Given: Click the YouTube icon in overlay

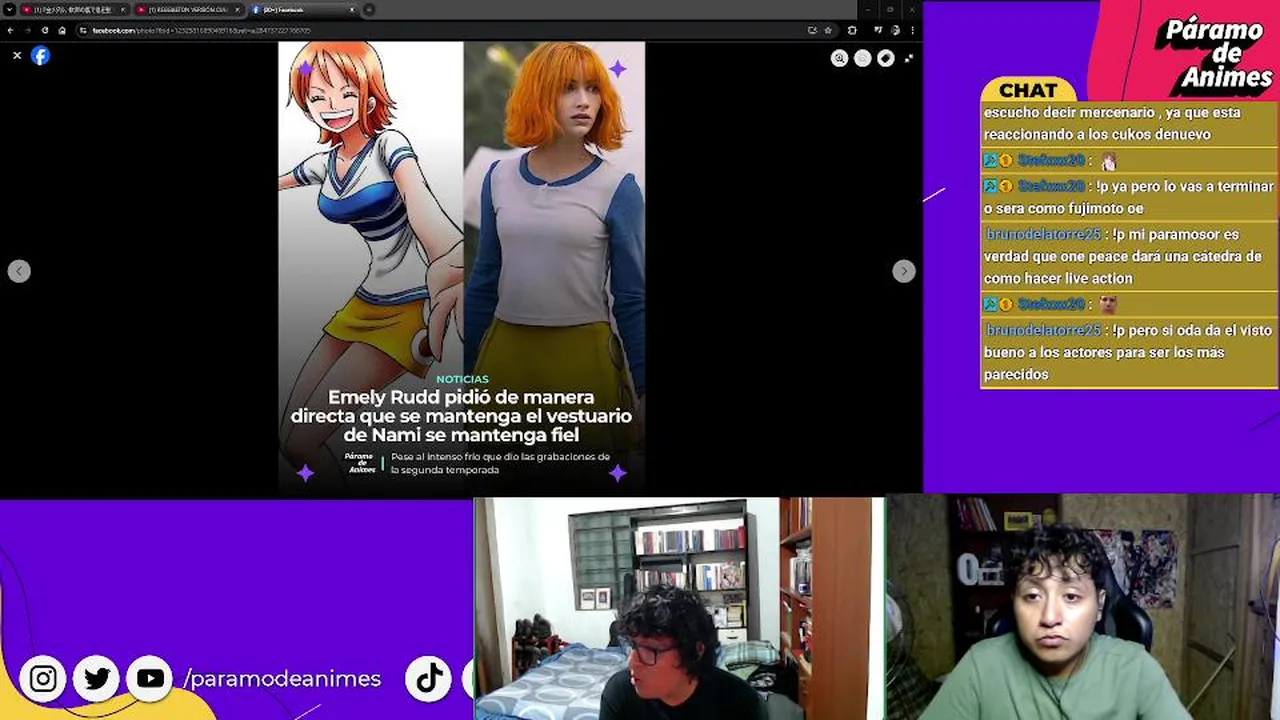Looking at the screenshot, I should 150,679.
